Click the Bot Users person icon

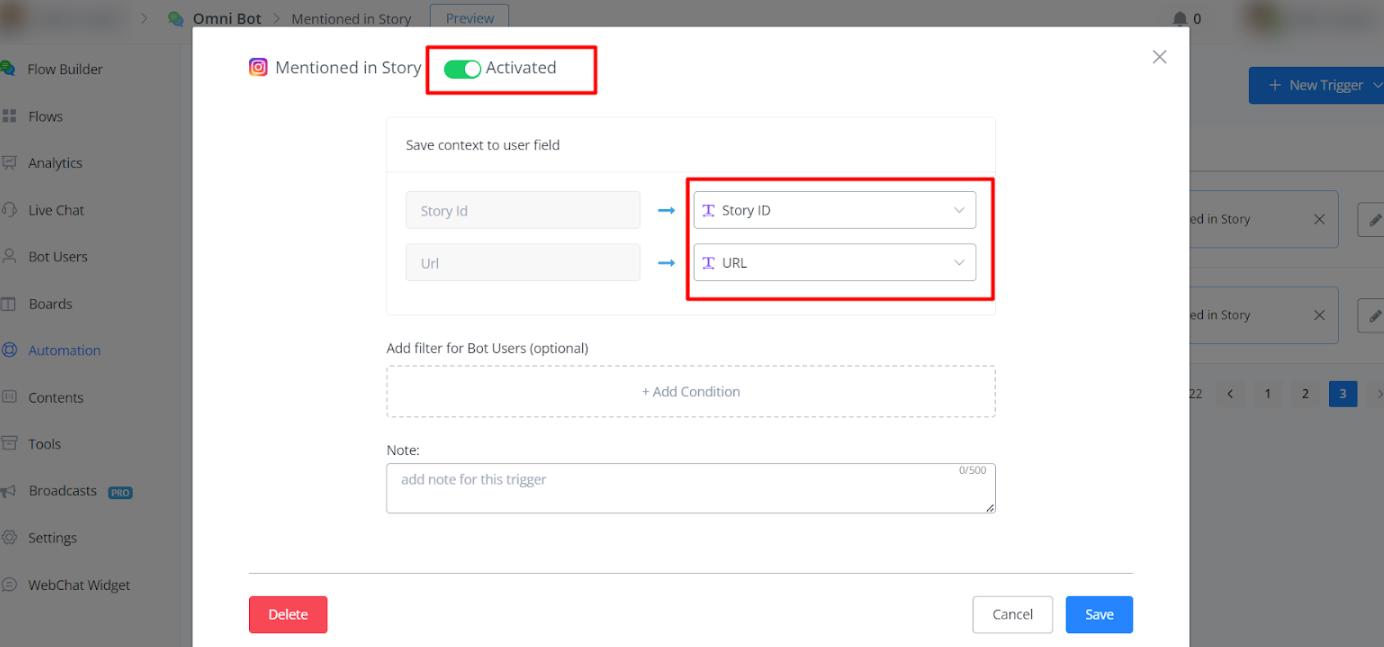coord(9,257)
